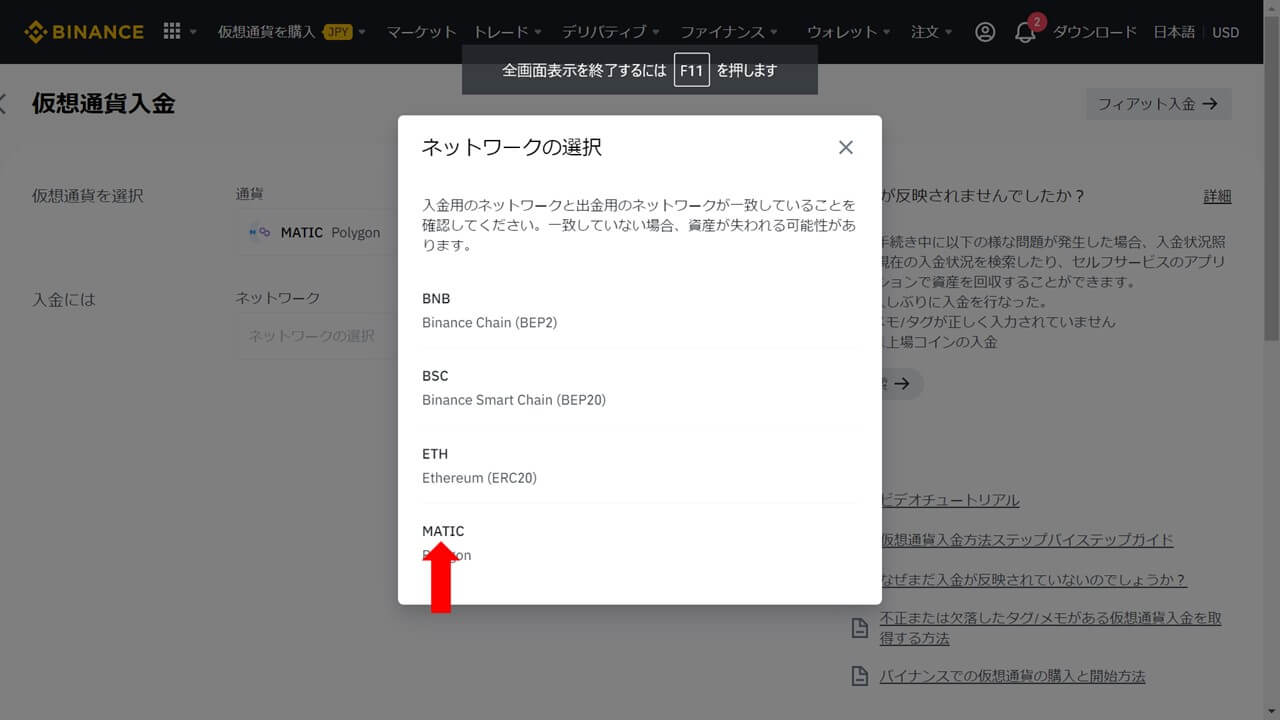Expand the ファイナンス menu
Screen dimensions: 1280x720
tap(729, 32)
